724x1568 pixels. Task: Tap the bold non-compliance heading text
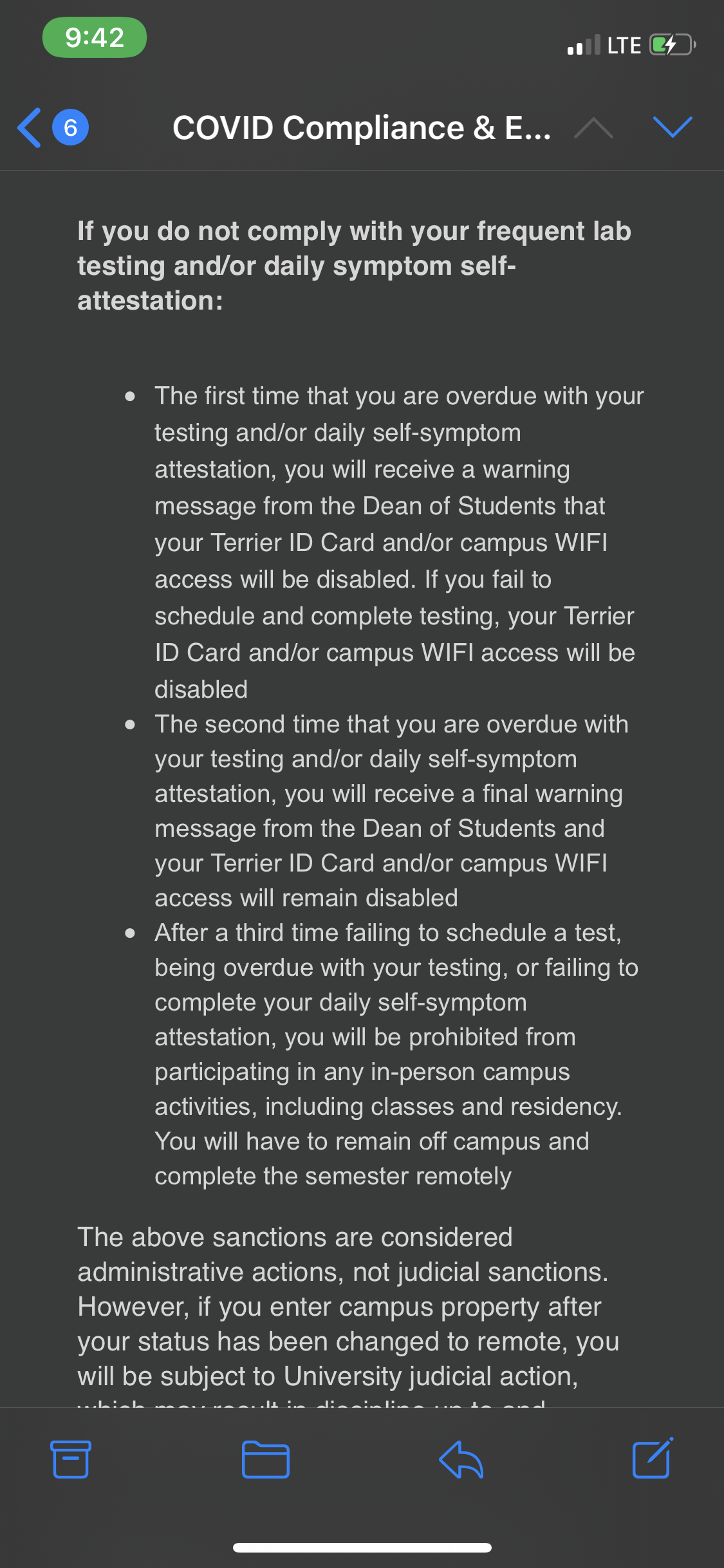tap(353, 265)
